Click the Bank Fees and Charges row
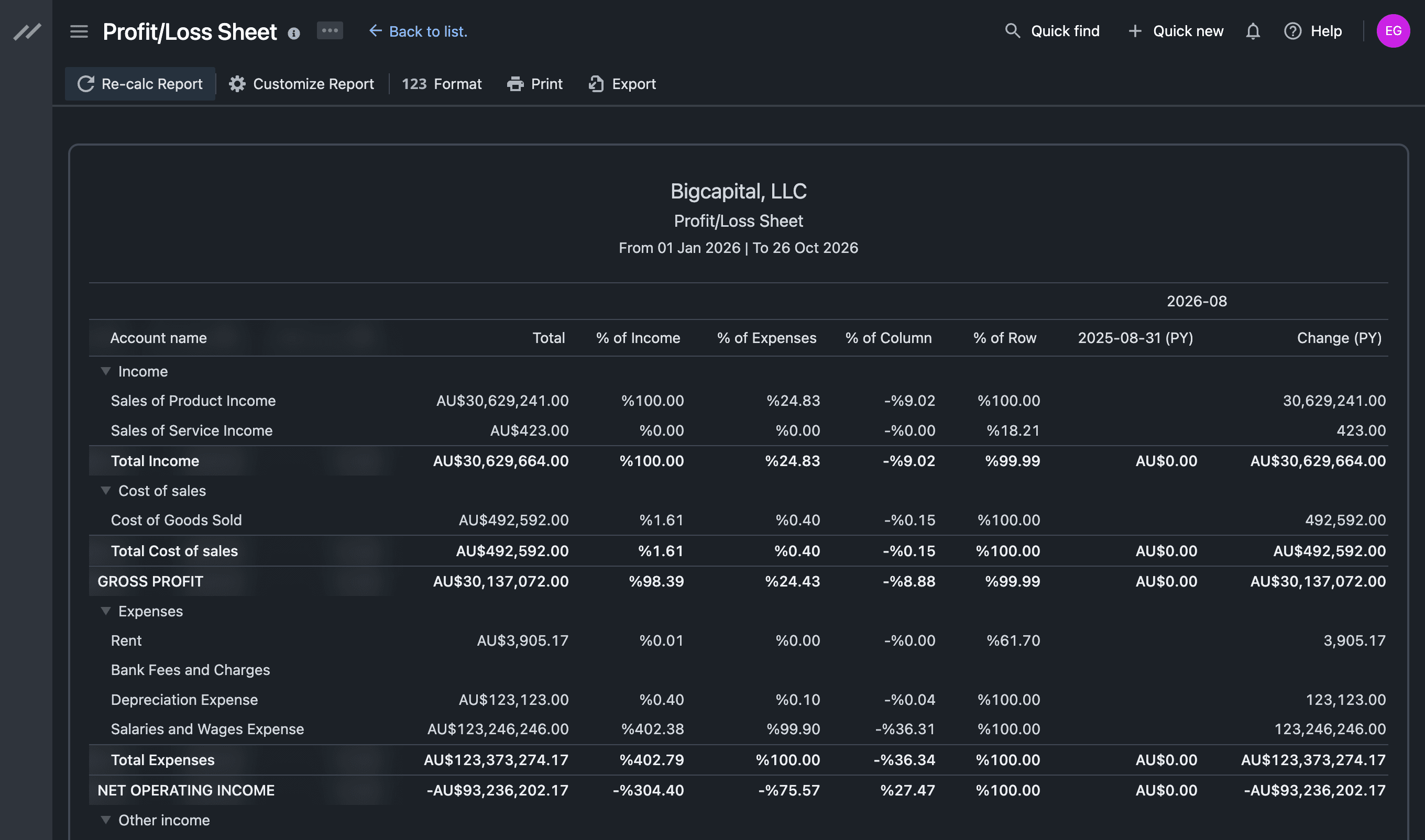This screenshot has height=840, width=1425. point(738,670)
